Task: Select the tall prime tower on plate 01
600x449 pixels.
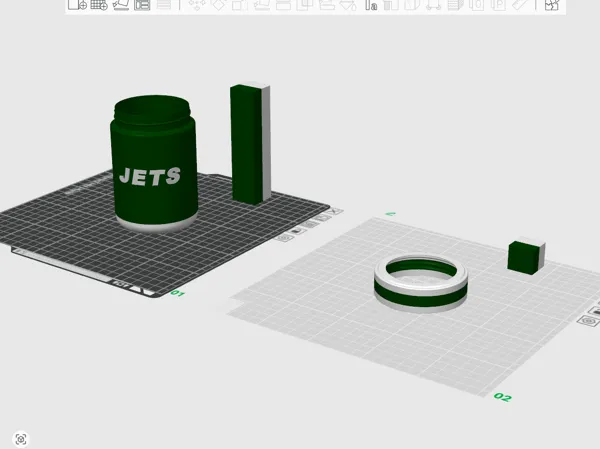Action: click(x=251, y=144)
